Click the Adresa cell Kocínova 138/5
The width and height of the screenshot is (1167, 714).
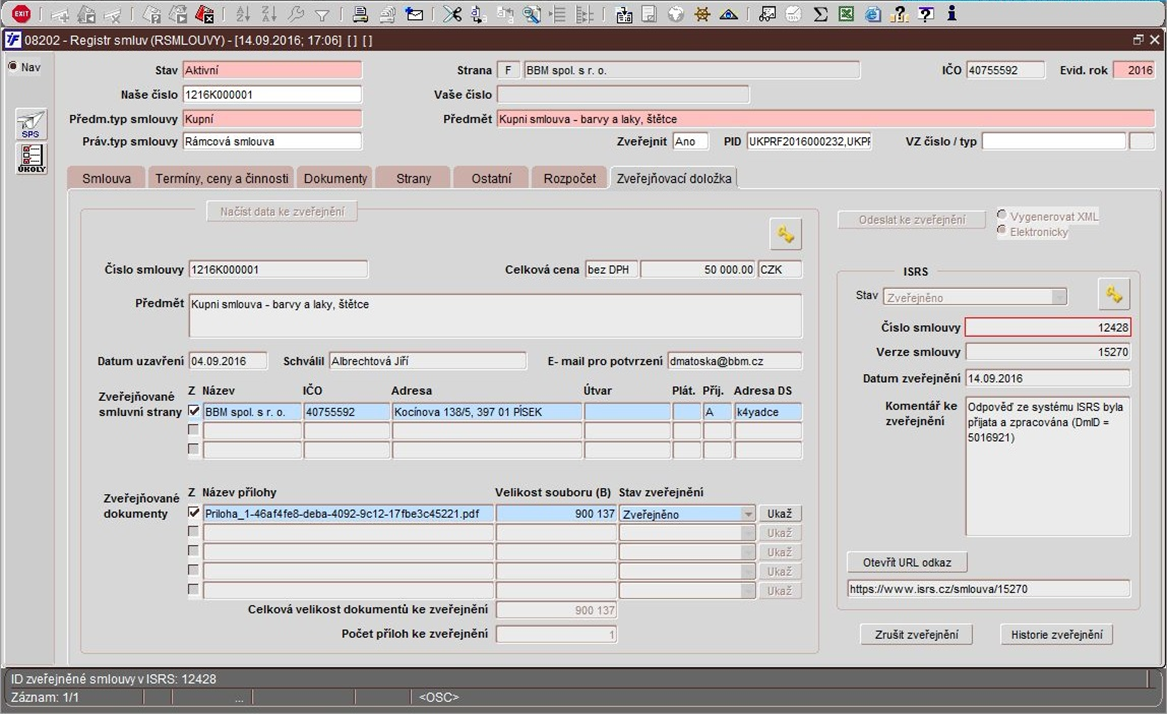pos(487,412)
